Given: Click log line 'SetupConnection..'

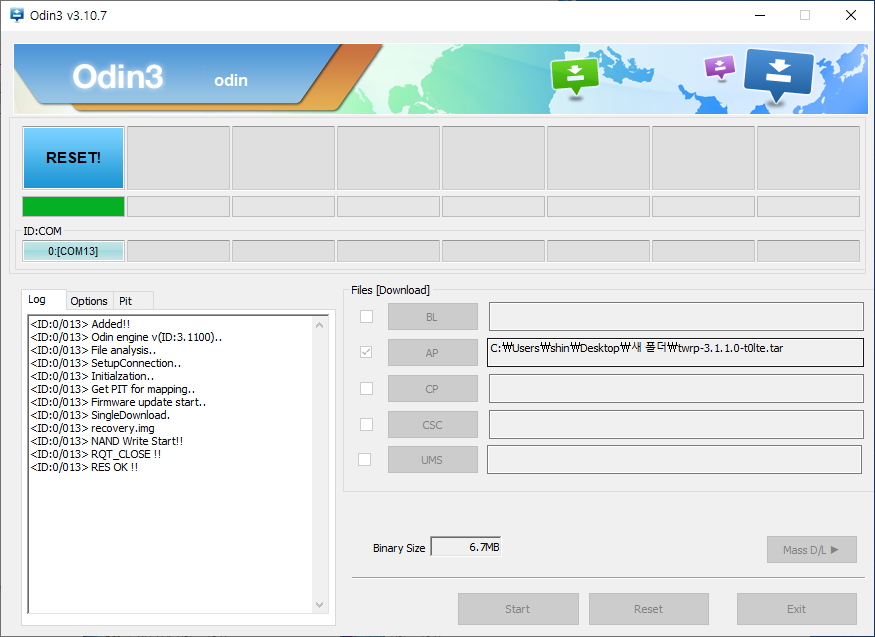Looking at the screenshot, I should point(106,363).
